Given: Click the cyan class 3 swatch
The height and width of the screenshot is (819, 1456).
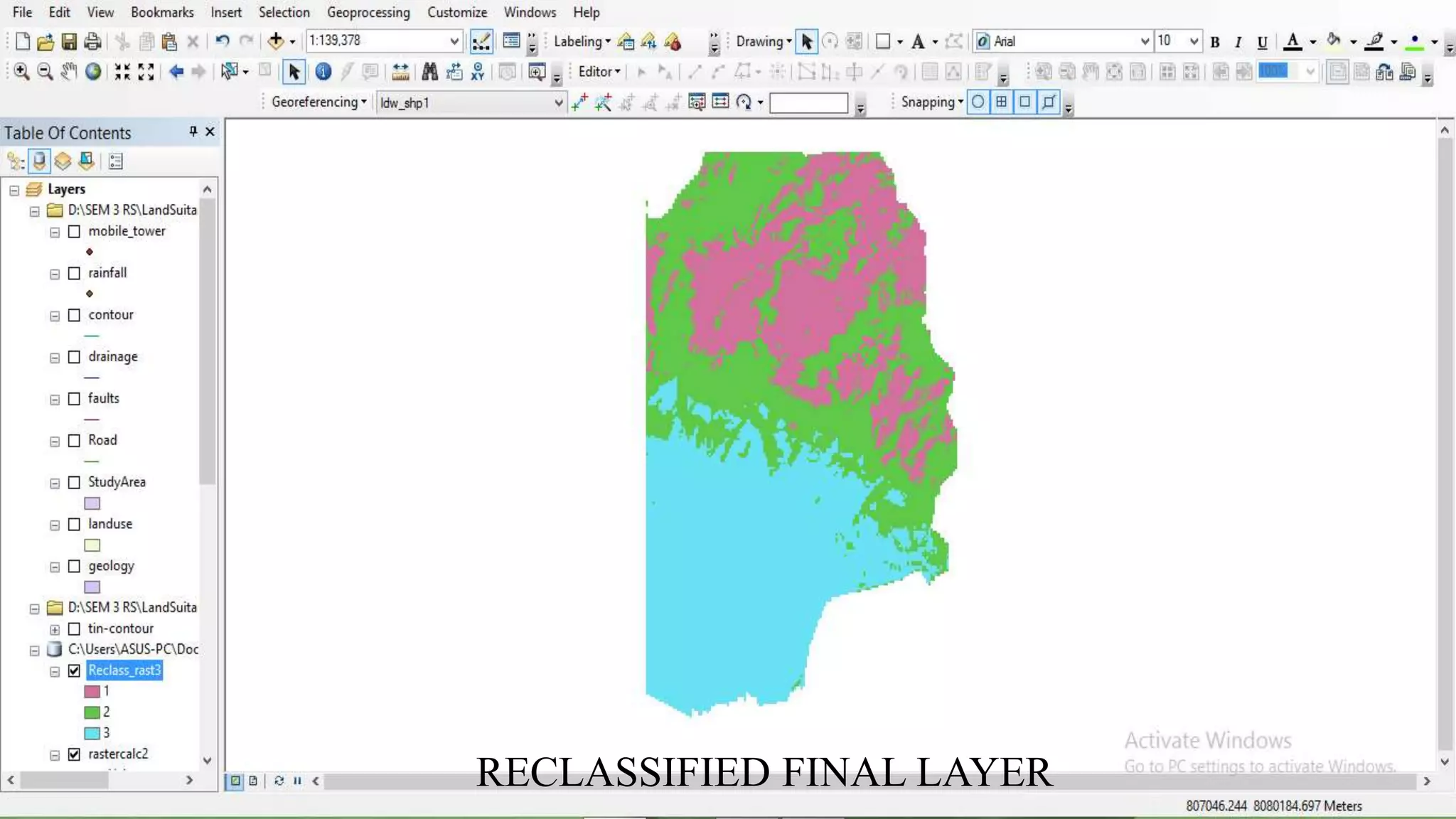Looking at the screenshot, I should click(x=92, y=733).
